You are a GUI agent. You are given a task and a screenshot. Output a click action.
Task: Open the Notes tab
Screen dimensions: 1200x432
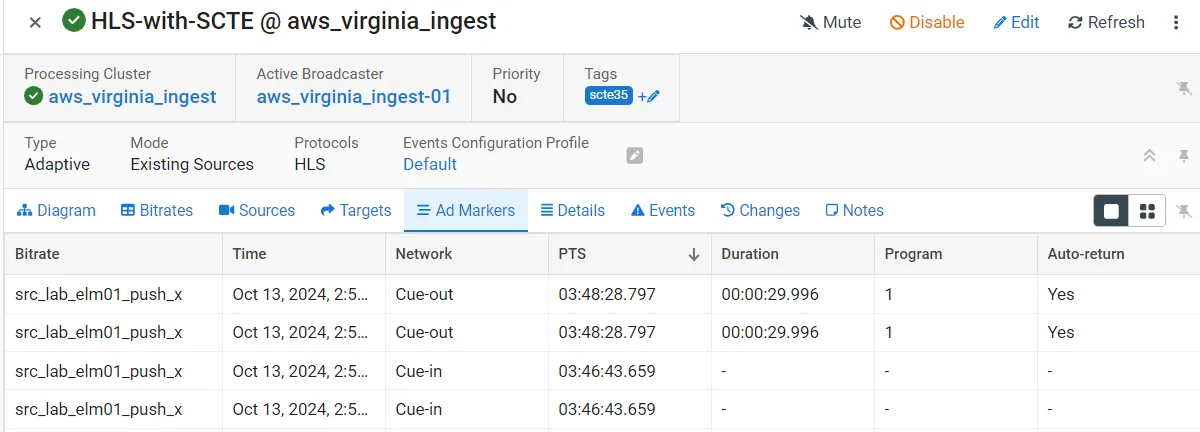click(855, 210)
